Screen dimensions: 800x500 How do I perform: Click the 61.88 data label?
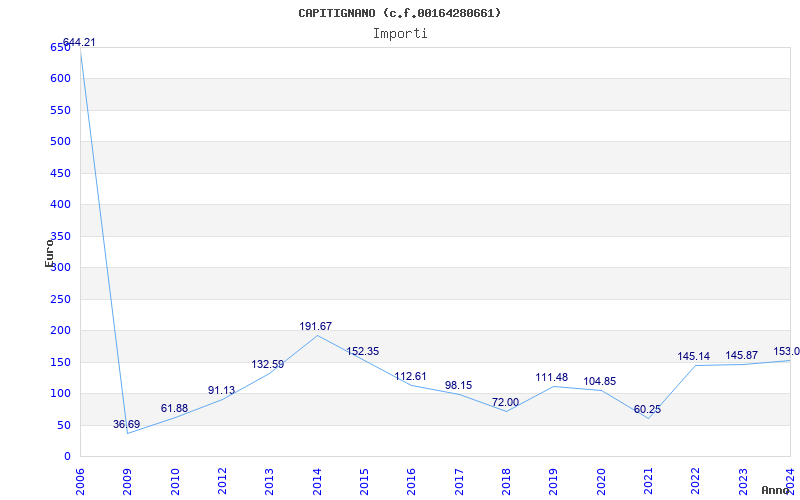click(x=174, y=408)
